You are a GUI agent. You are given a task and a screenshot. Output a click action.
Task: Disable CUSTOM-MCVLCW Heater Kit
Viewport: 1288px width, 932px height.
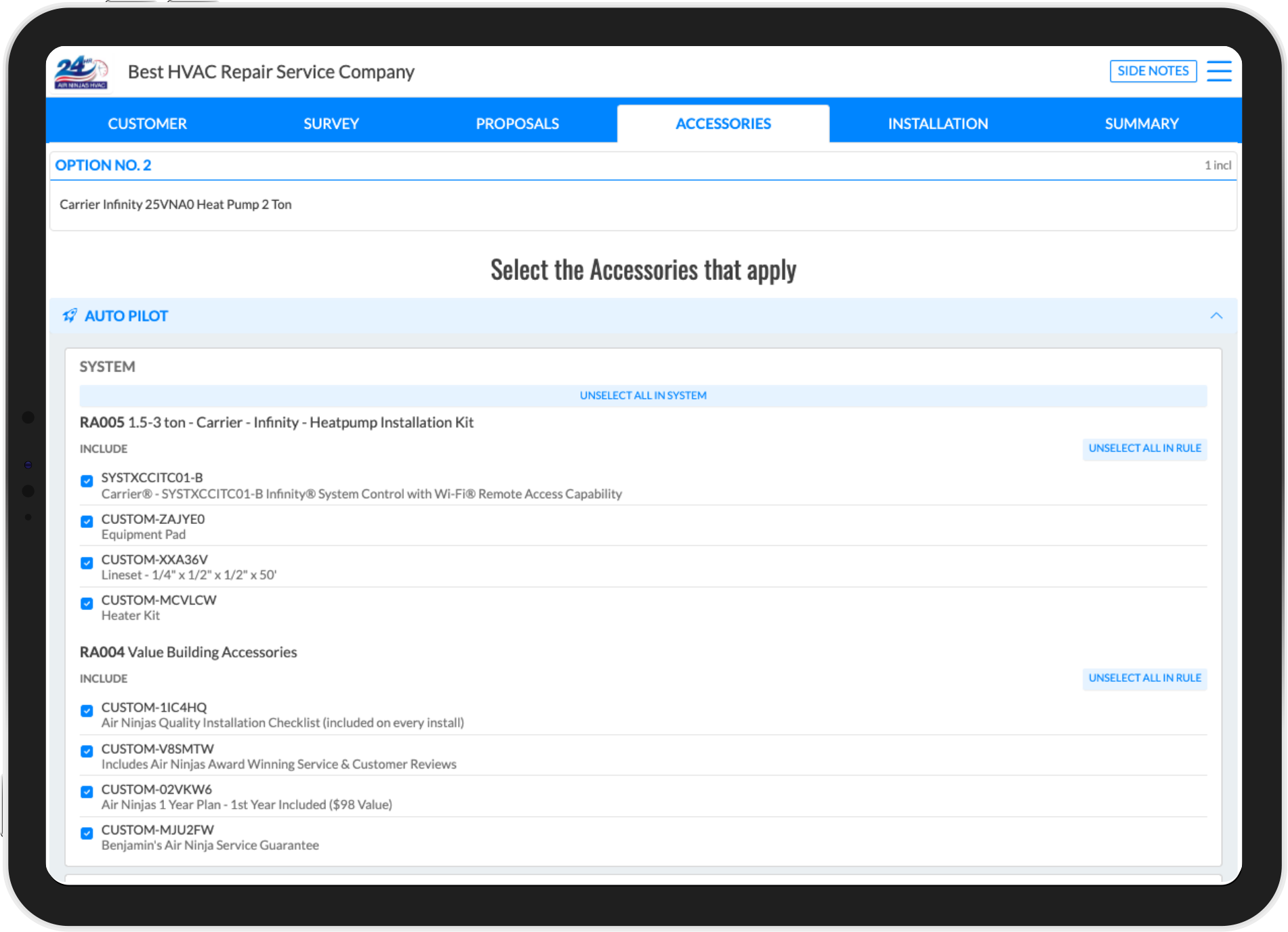[x=87, y=604]
